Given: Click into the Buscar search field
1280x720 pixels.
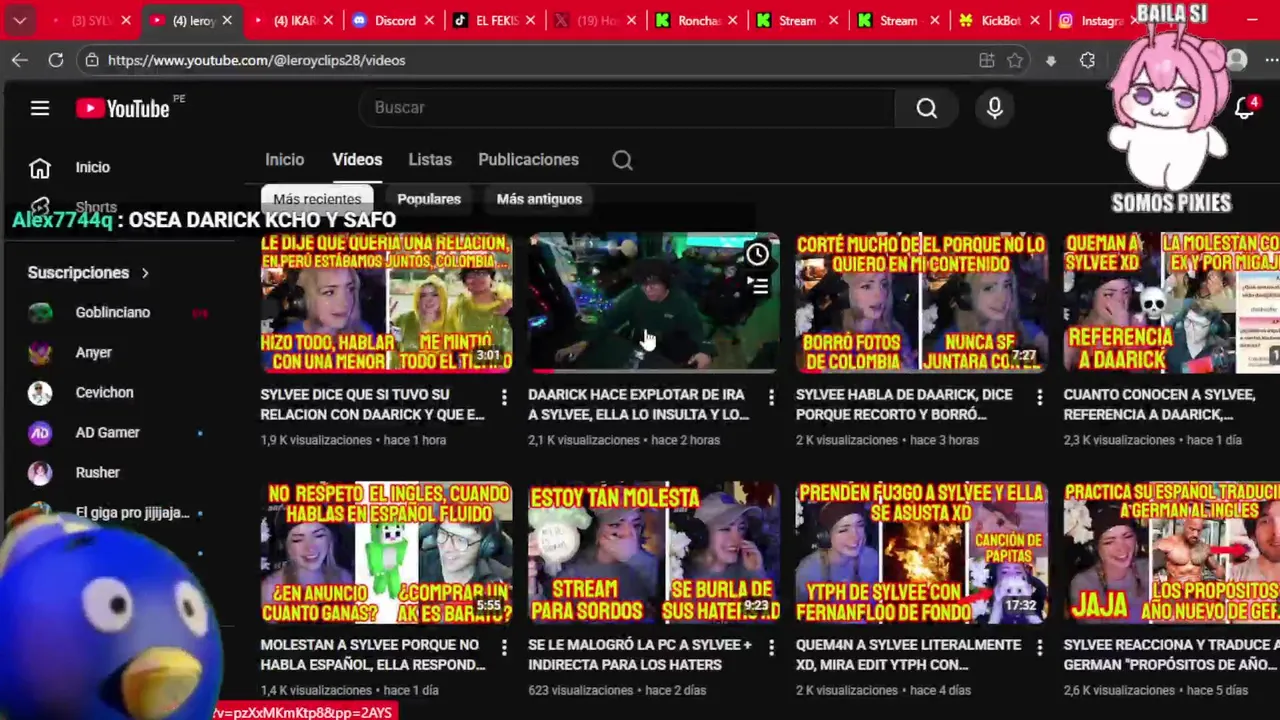Looking at the screenshot, I should point(627,108).
